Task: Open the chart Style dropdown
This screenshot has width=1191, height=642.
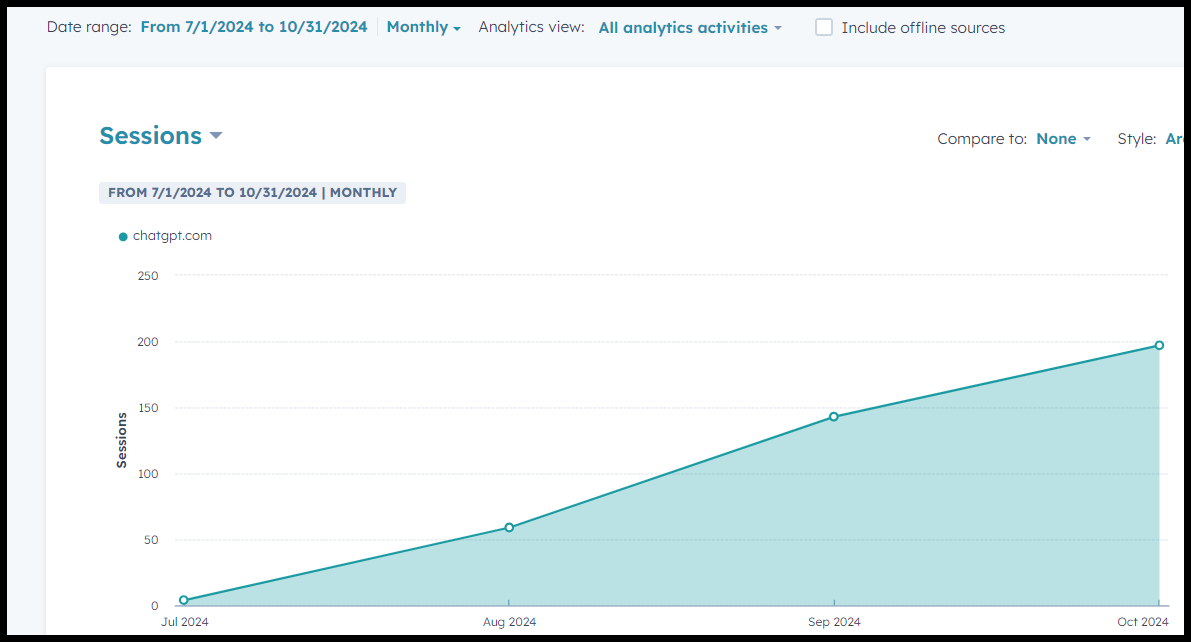Action: point(1174,139)
